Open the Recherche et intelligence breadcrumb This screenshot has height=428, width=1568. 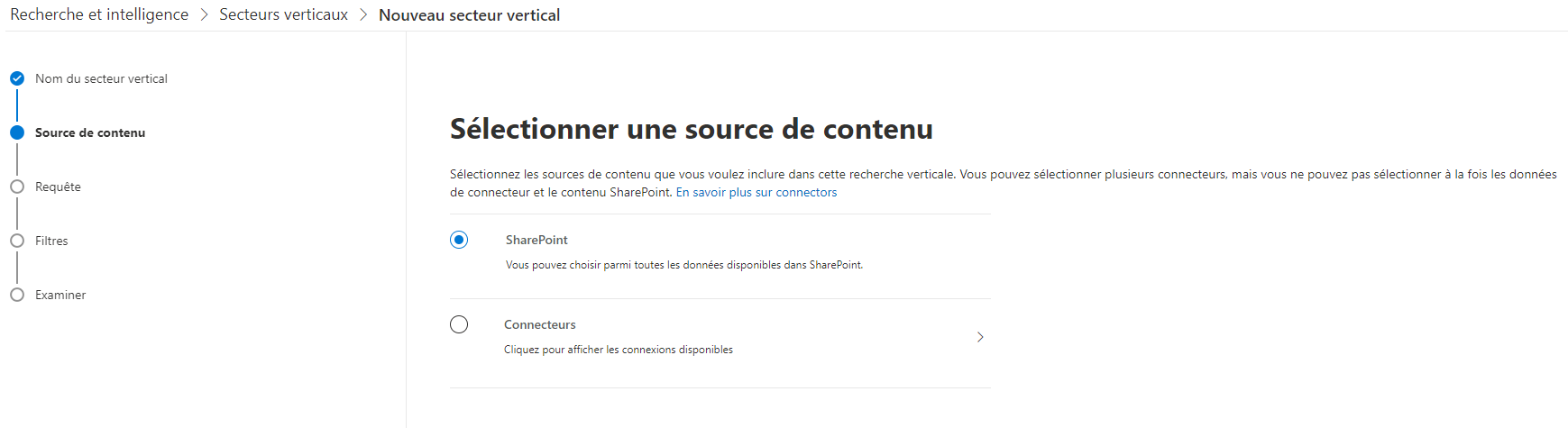tap(99, 15)
